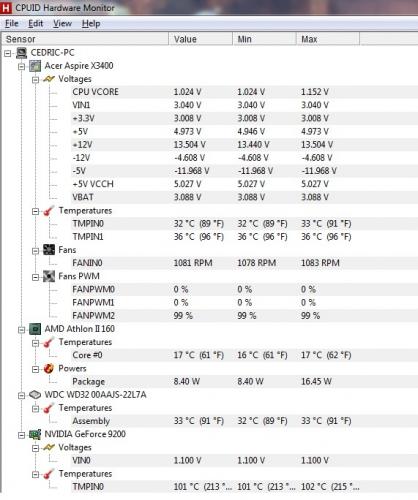
Task: Open the View menu
Action: (x=62, y=24)
